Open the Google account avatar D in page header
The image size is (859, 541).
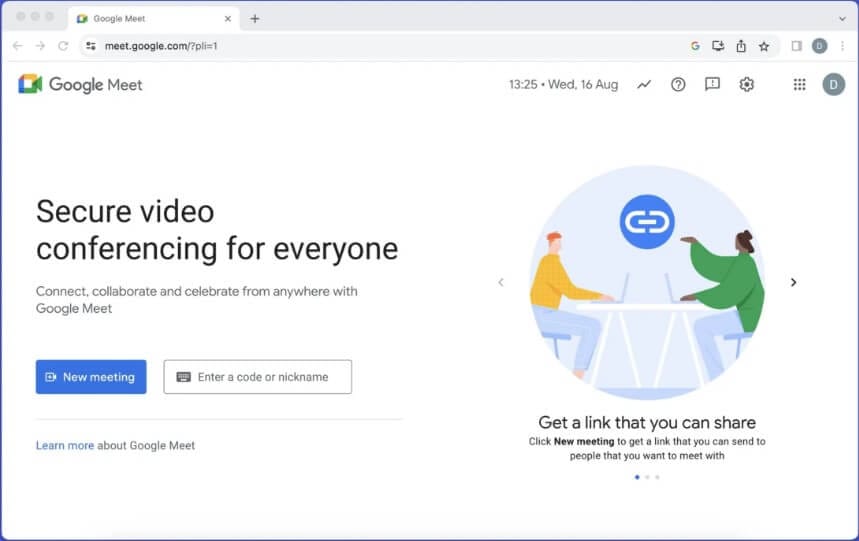[833, 84]
